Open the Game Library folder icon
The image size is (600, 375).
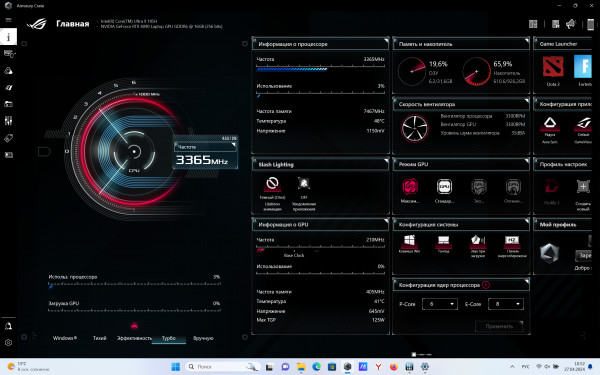tap(8, 104)
